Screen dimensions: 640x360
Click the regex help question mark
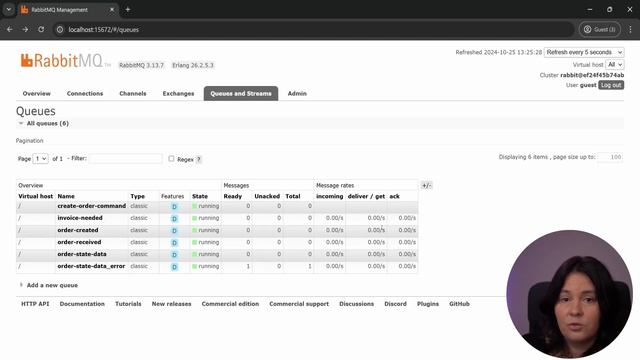click(x=199, y=159)
